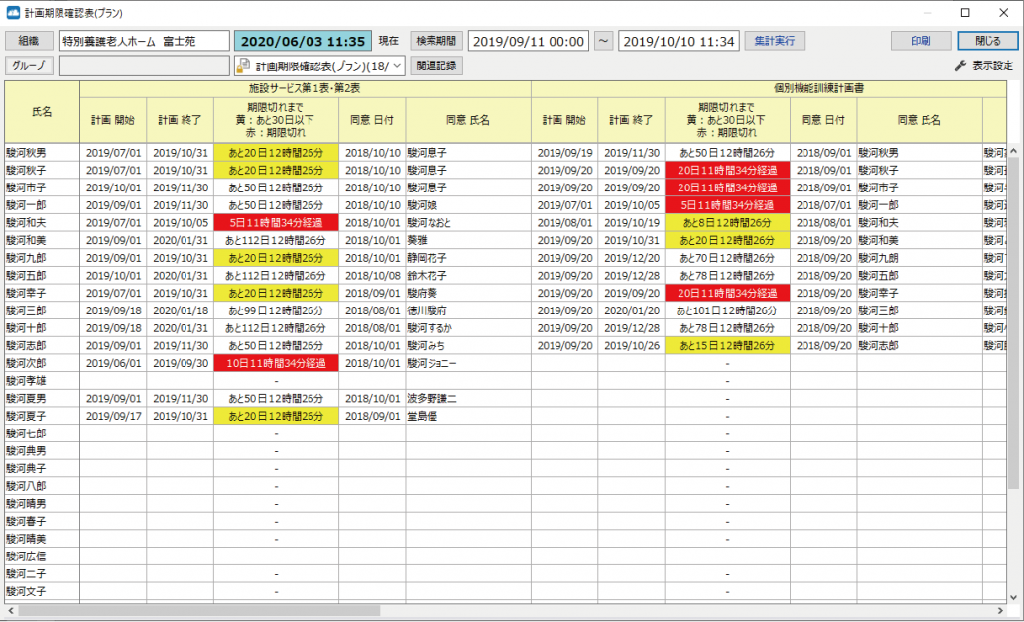Click the 印刷 print button
The width and height of the screenshot is (1024, 622).
921,41
